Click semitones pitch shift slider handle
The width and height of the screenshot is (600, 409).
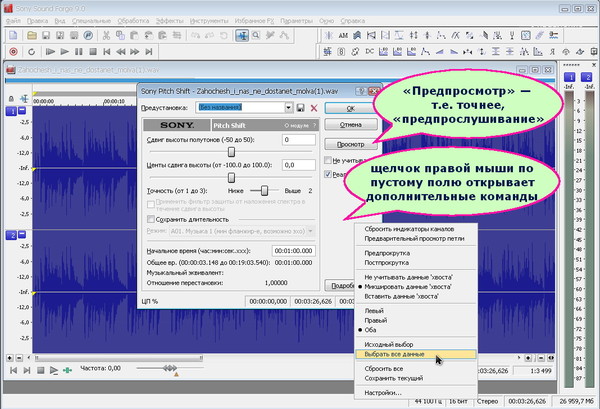(231, 152)
